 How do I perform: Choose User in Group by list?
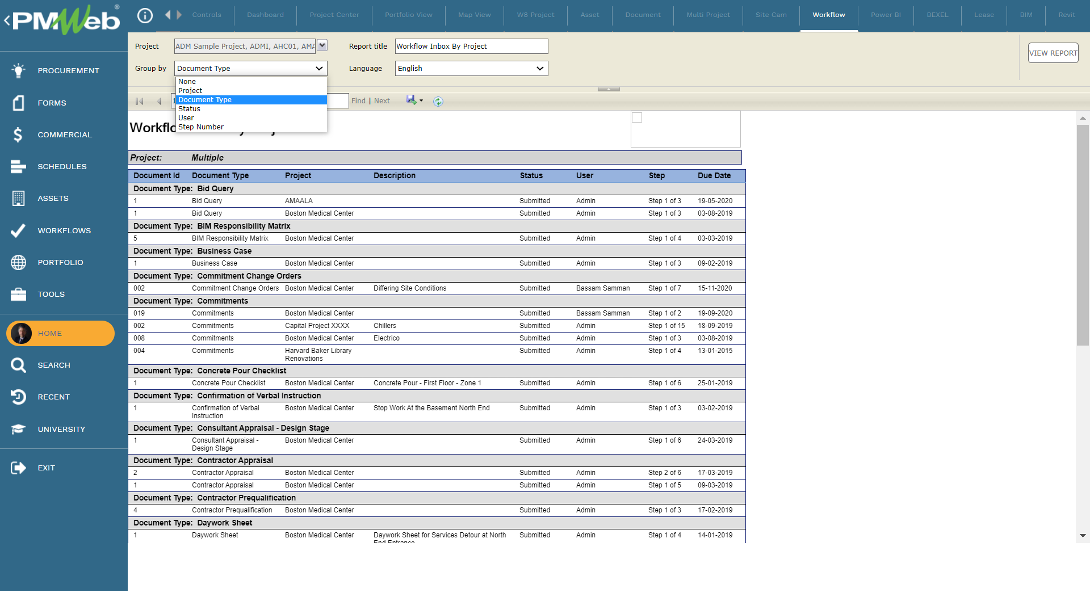coord(250,118)
